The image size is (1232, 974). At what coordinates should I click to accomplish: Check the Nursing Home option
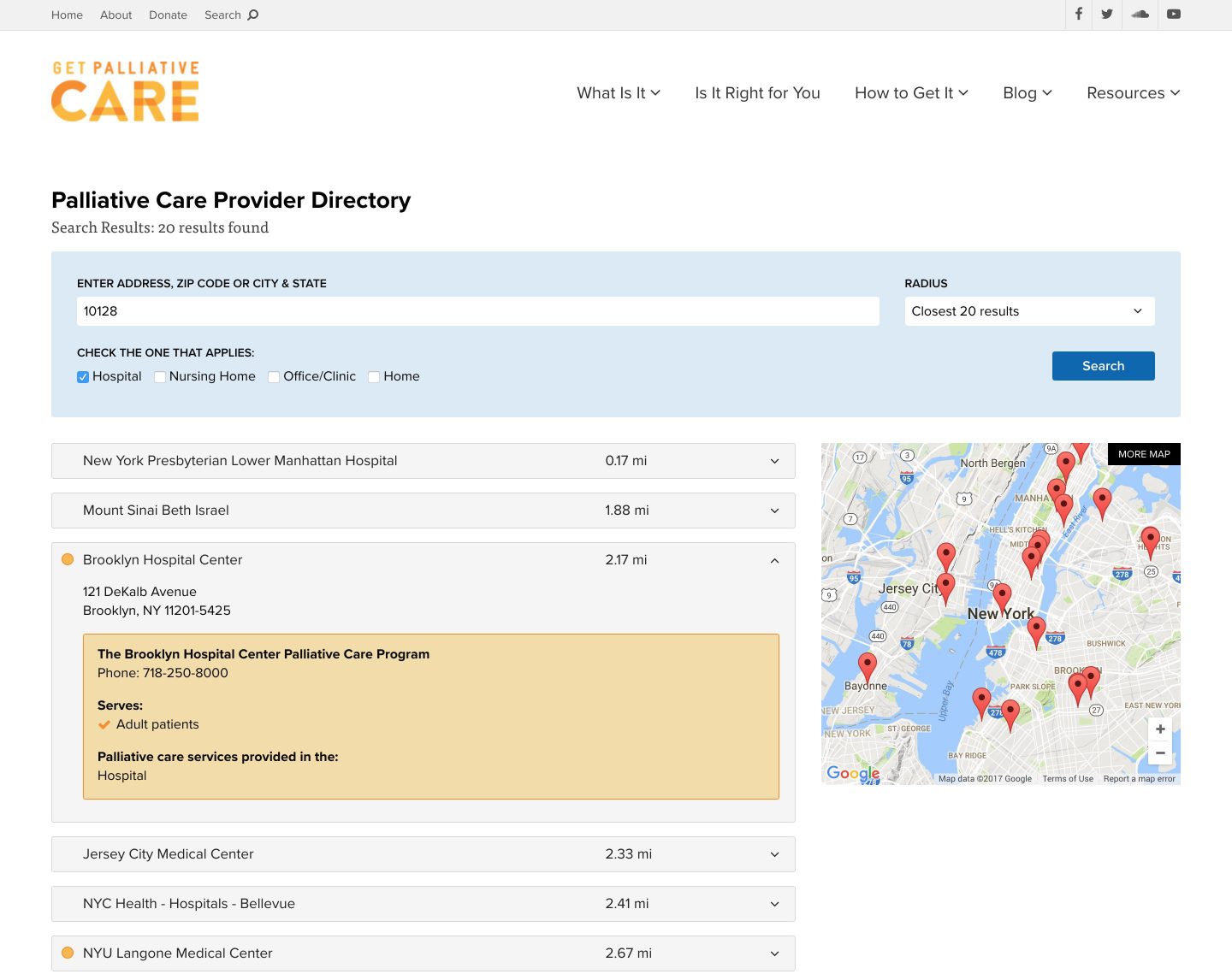[x=160, y=377]
